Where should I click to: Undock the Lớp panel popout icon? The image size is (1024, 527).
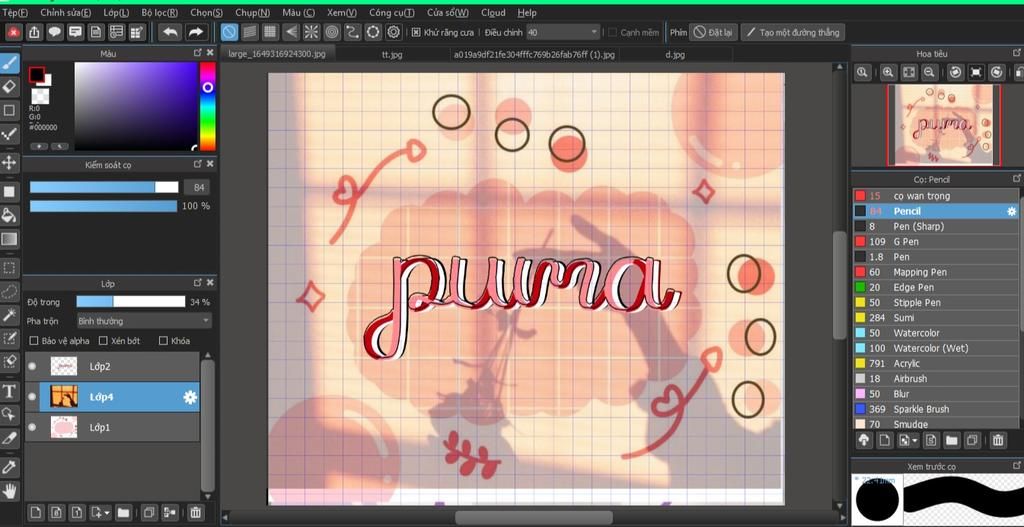(198, 283)
